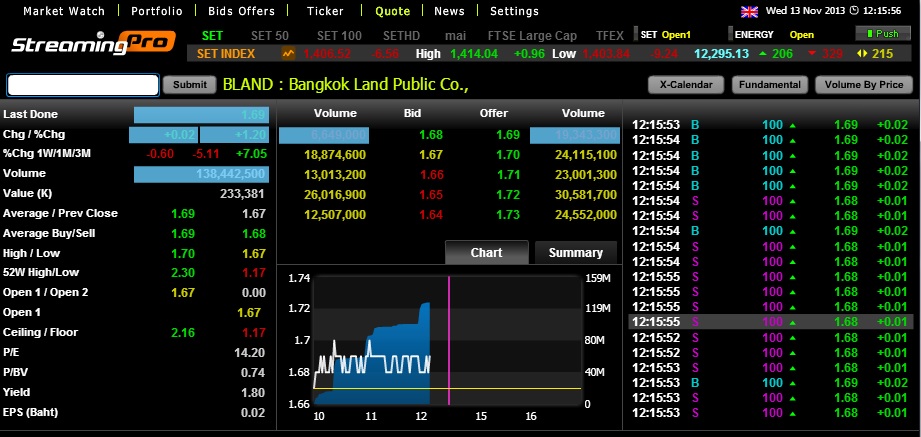Open Volume By Price view
This screenshot has width=921, height=437.
tap(863, 85)
